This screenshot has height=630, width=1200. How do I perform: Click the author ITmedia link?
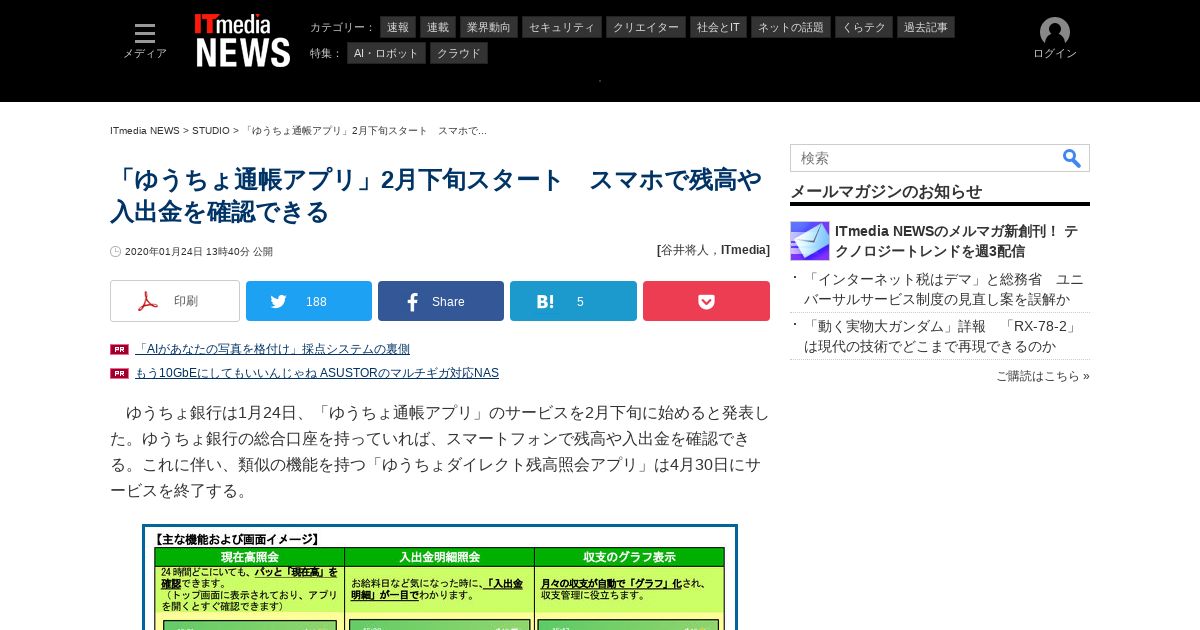click(x=745, y=250)
